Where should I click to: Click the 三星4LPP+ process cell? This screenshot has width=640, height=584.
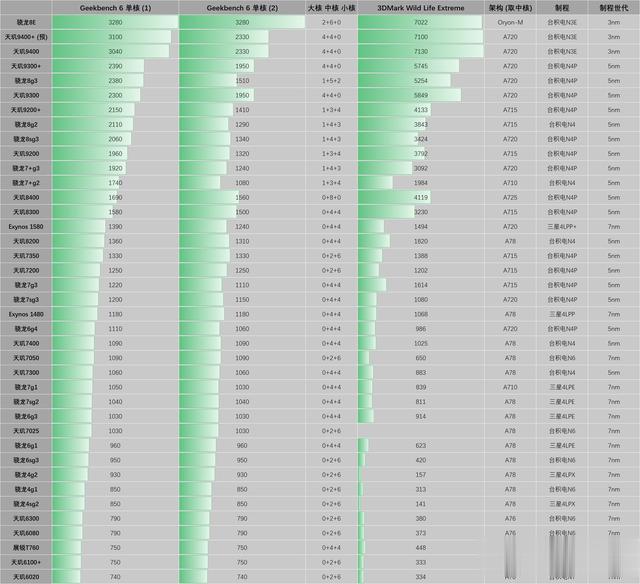pyautogui.click(x=562, y=227)
